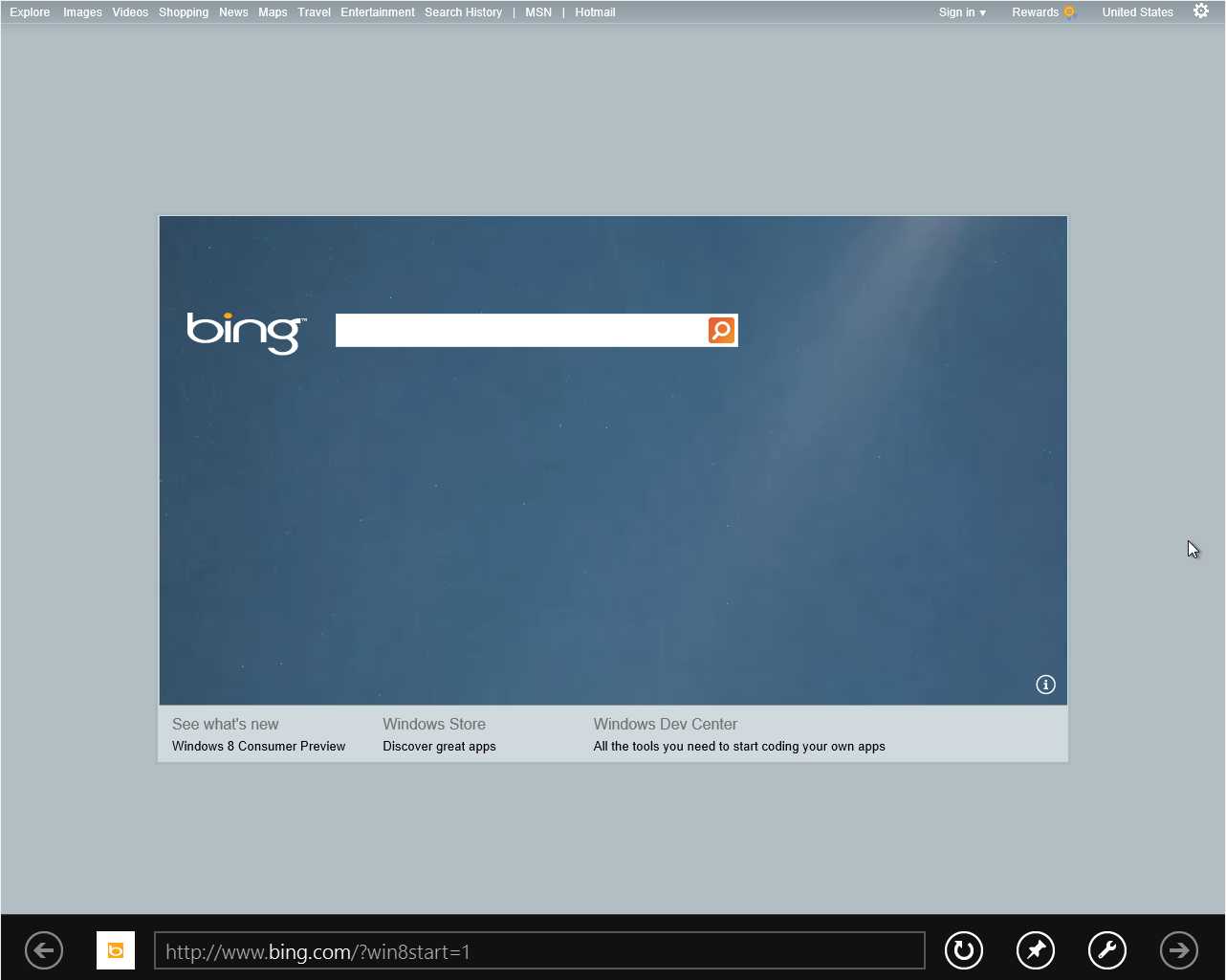Show image info circle icon
Viewport: 1226px width, 980px height.
coord(1045,685)
